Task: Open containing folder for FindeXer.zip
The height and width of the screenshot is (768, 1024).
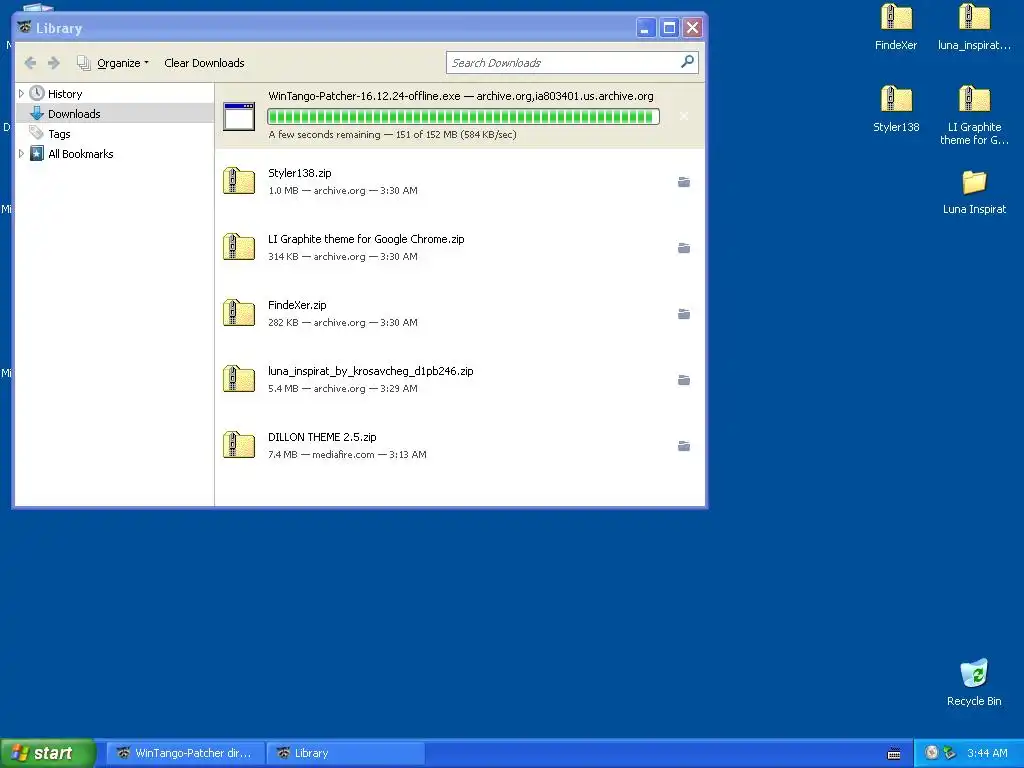Action: 684,314
